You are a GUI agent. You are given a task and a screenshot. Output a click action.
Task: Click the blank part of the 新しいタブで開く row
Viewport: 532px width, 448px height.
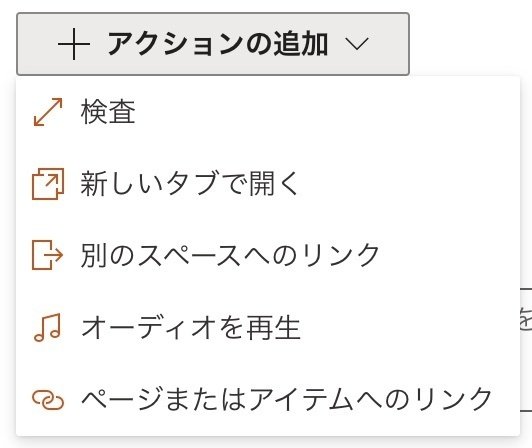point(409,184)
